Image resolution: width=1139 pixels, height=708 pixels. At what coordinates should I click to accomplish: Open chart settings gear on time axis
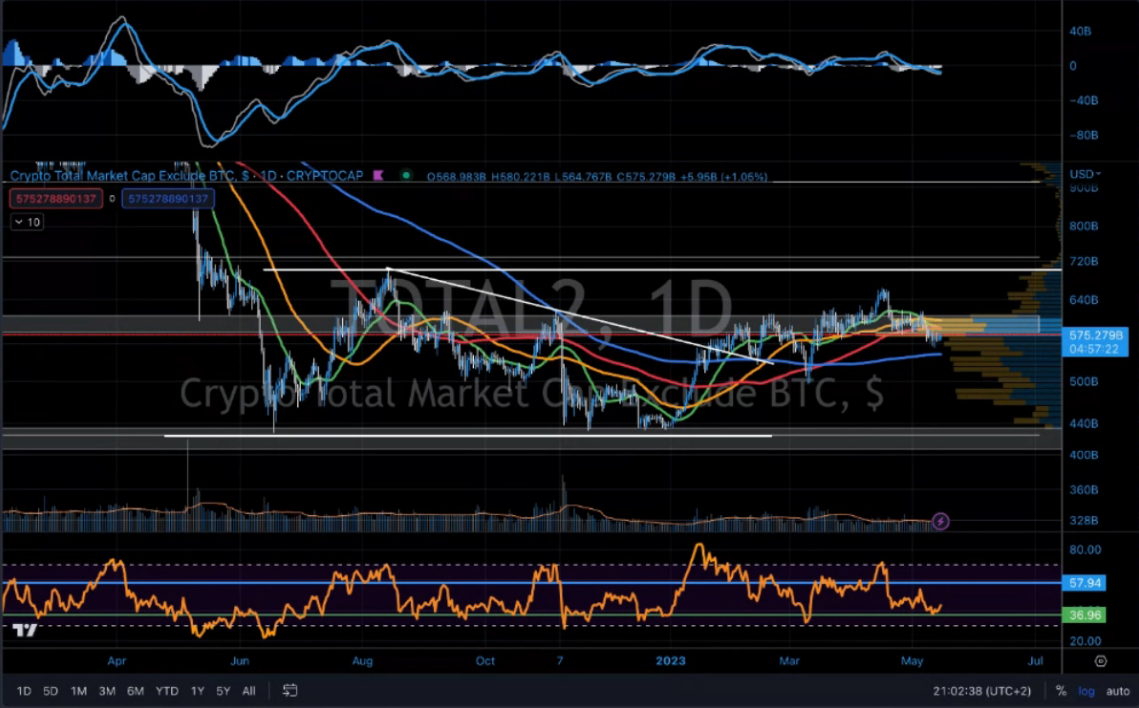(1100, 661)
